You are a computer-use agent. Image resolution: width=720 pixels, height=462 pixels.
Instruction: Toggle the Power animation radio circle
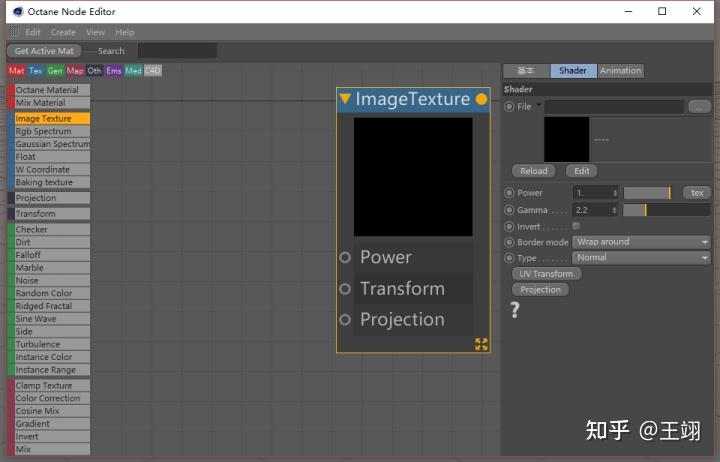510,193
